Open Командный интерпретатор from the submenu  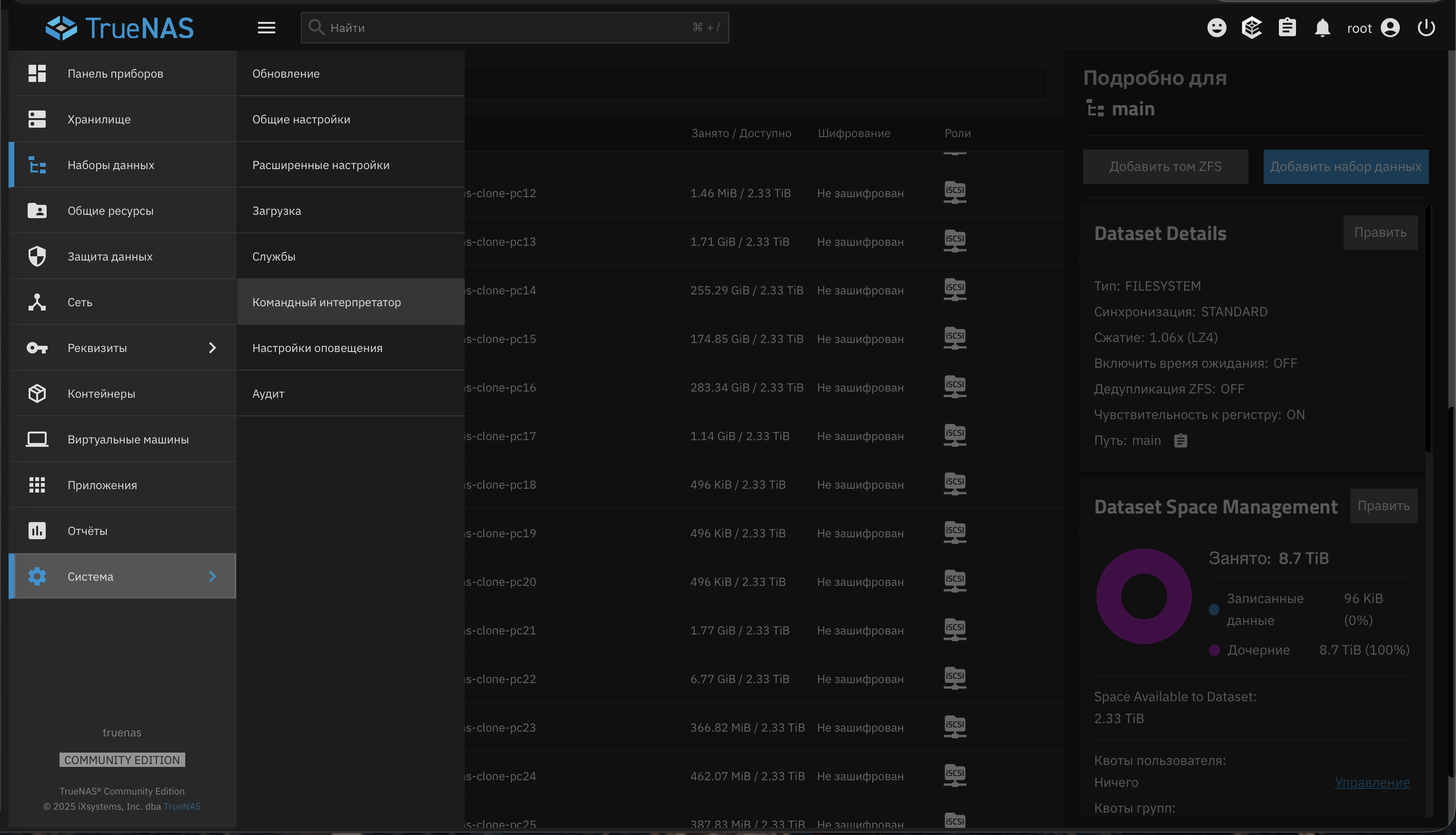(x=327, y=302)
